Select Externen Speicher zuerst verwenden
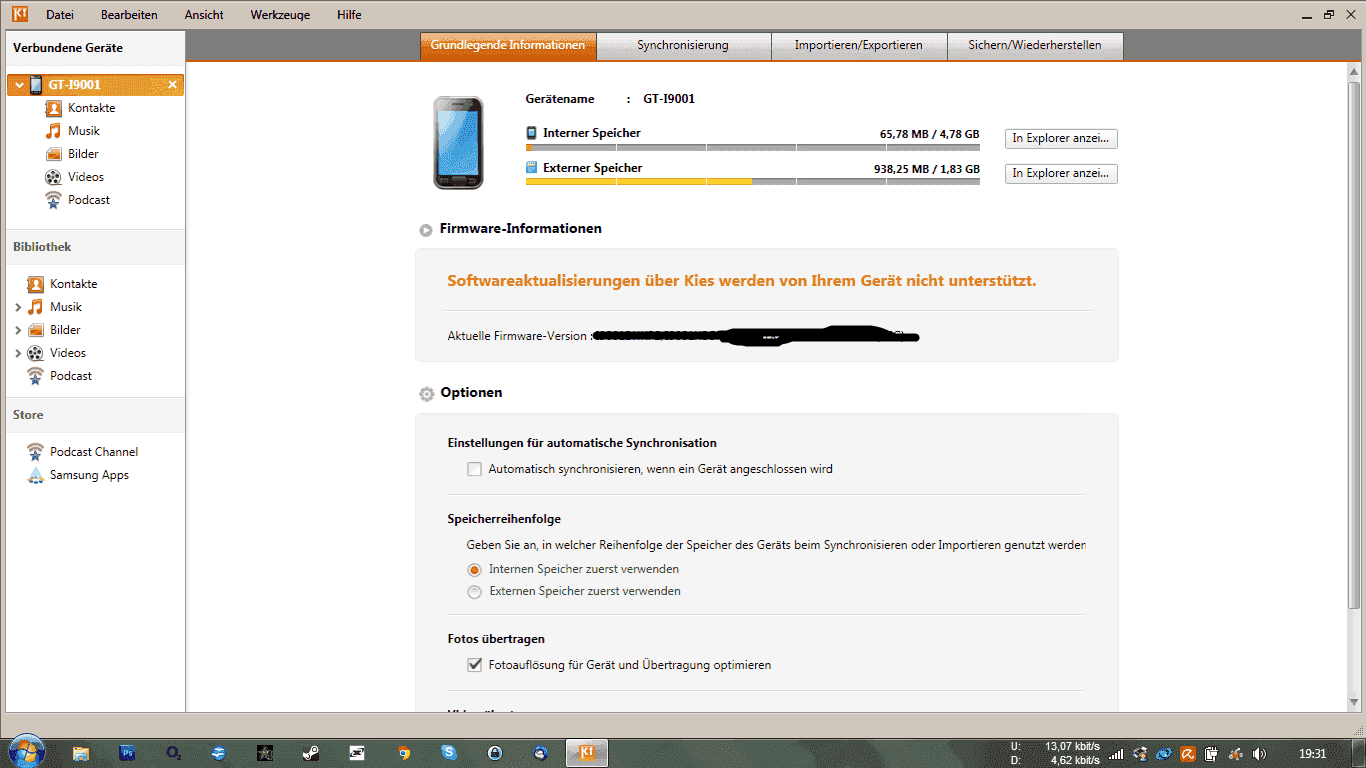 coord(475,591)
